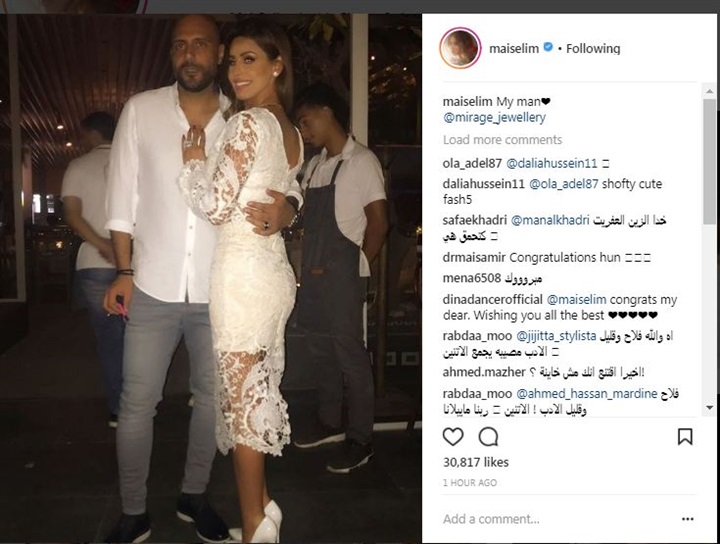Image resolution: width=720 pixels, height=544 pixels.
Task: Like the post with the heart icon
Action: (x=453, y=437)
